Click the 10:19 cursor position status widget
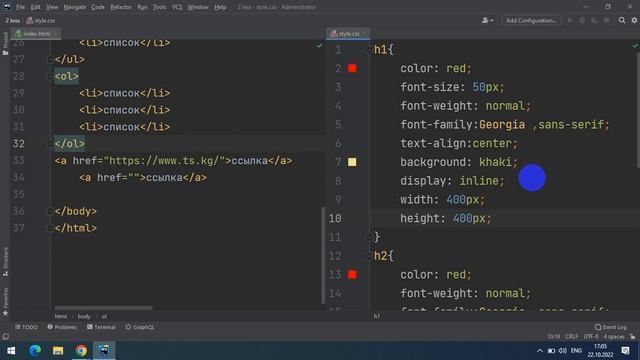This screenshot has height=360, width=640. click(553, 337)
